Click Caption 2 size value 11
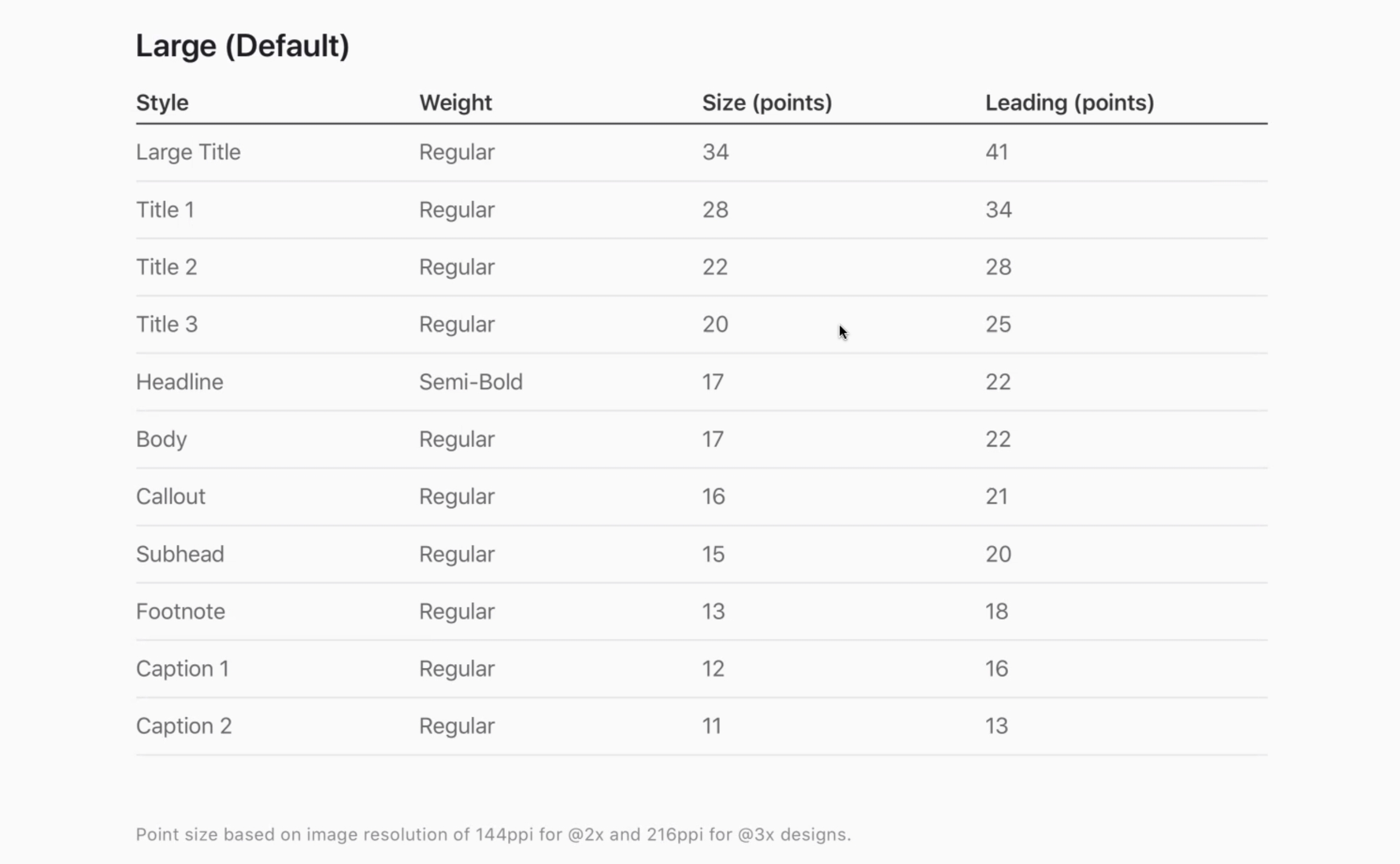 tap(712, 726)
